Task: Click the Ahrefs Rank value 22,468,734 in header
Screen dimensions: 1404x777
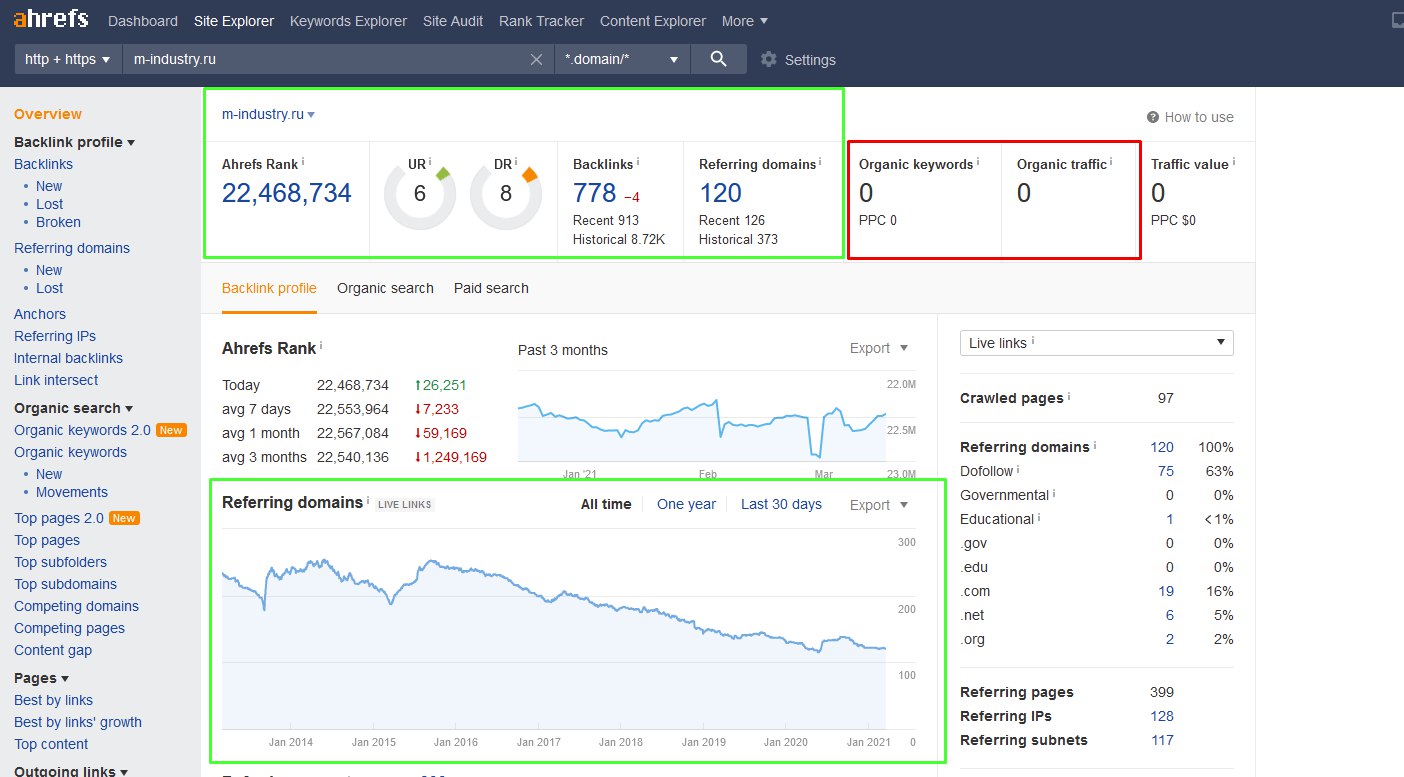Action: (287, 193)
